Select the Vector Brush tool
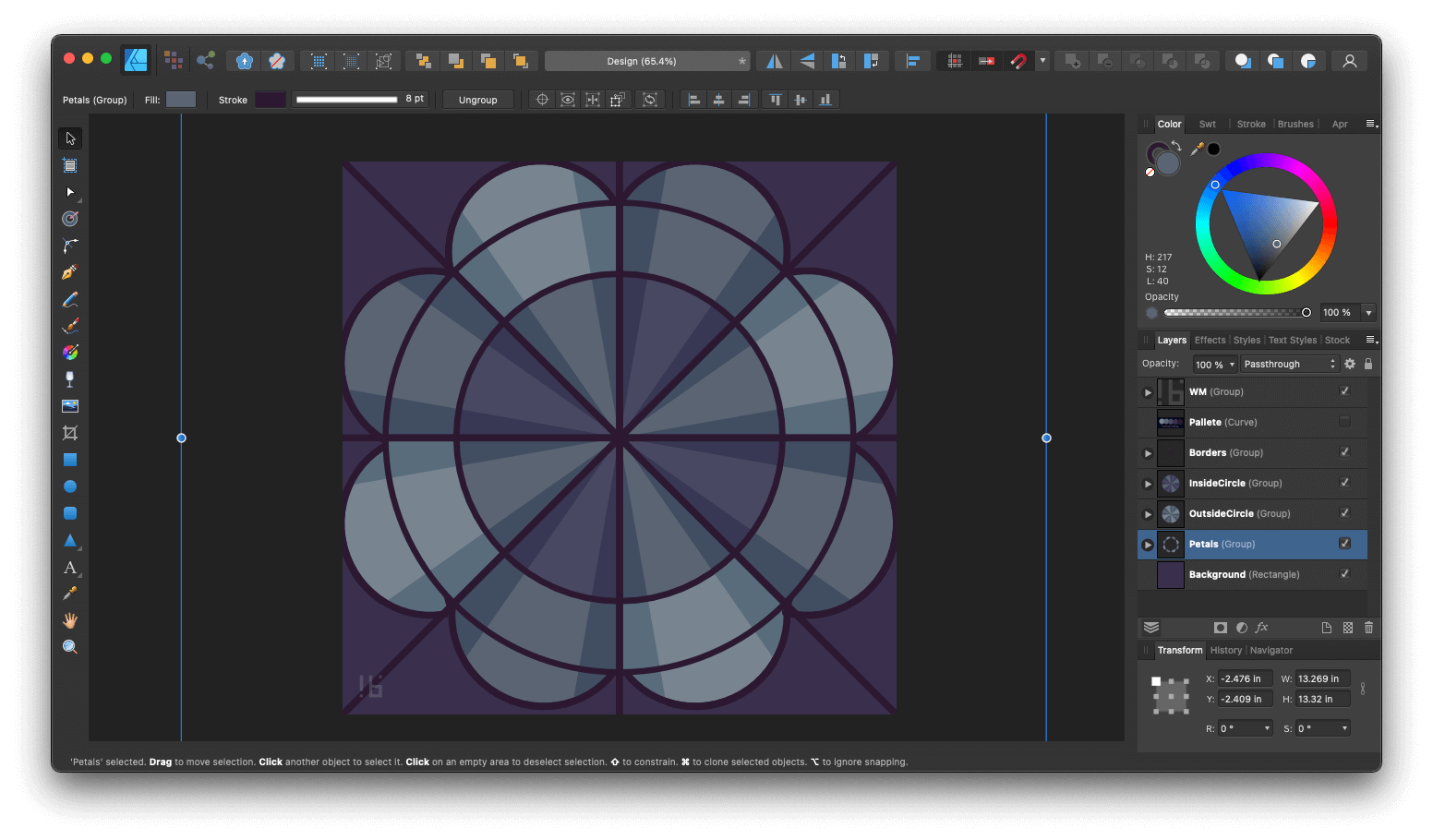The height and width of the screenshot is (840, 1433). pos(69,325)
